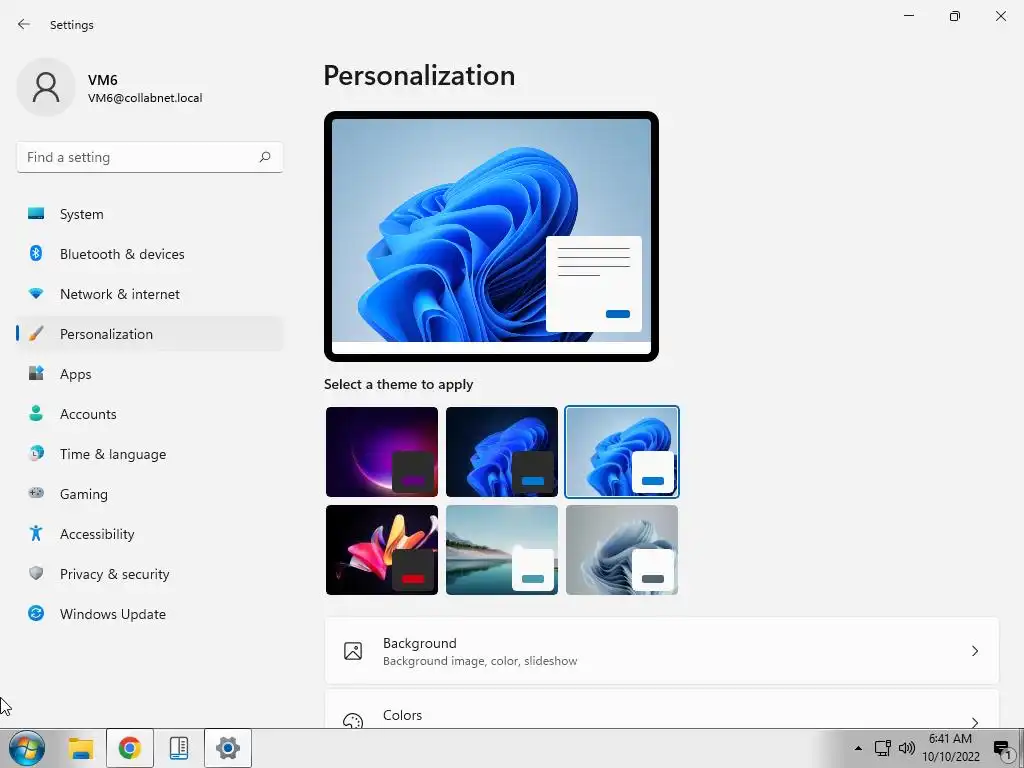Apply the dark blue bloom theme

coord(502,452)
